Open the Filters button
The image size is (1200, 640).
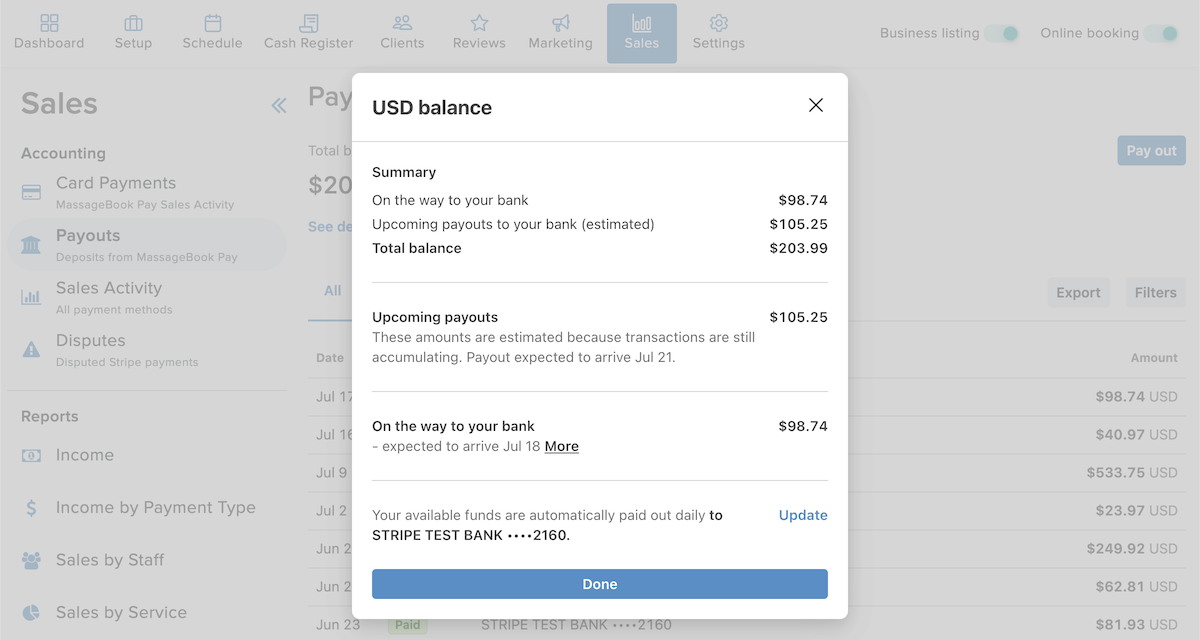click(1155, 293)
